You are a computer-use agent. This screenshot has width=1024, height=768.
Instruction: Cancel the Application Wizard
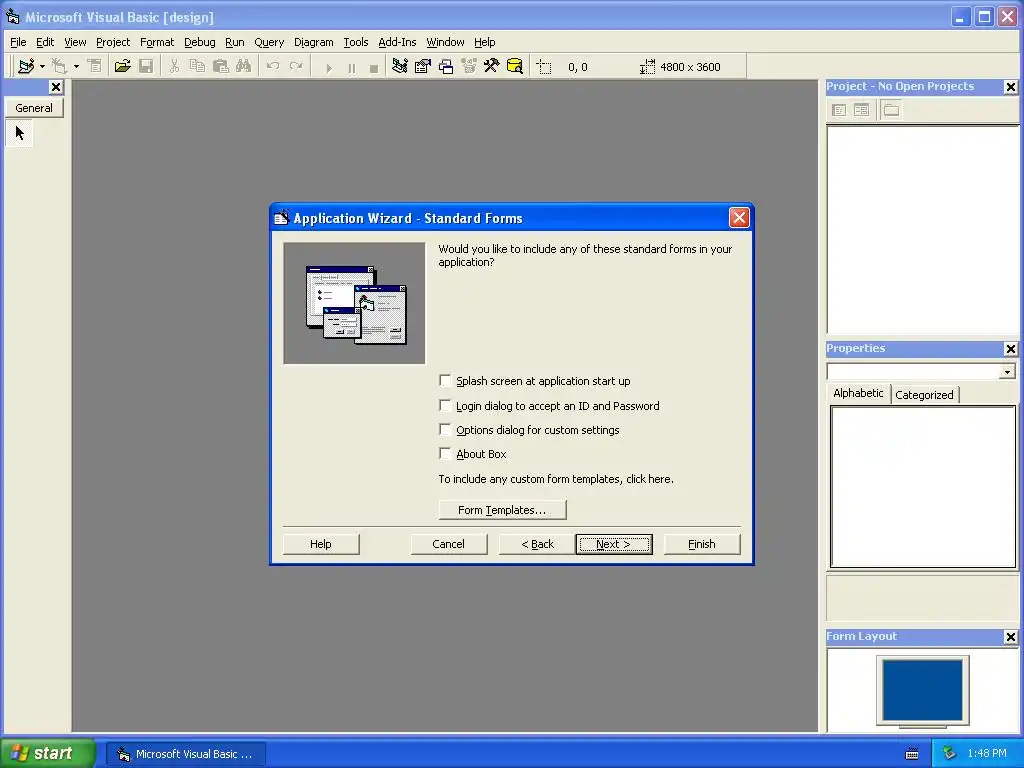click(x=449, y=544)
